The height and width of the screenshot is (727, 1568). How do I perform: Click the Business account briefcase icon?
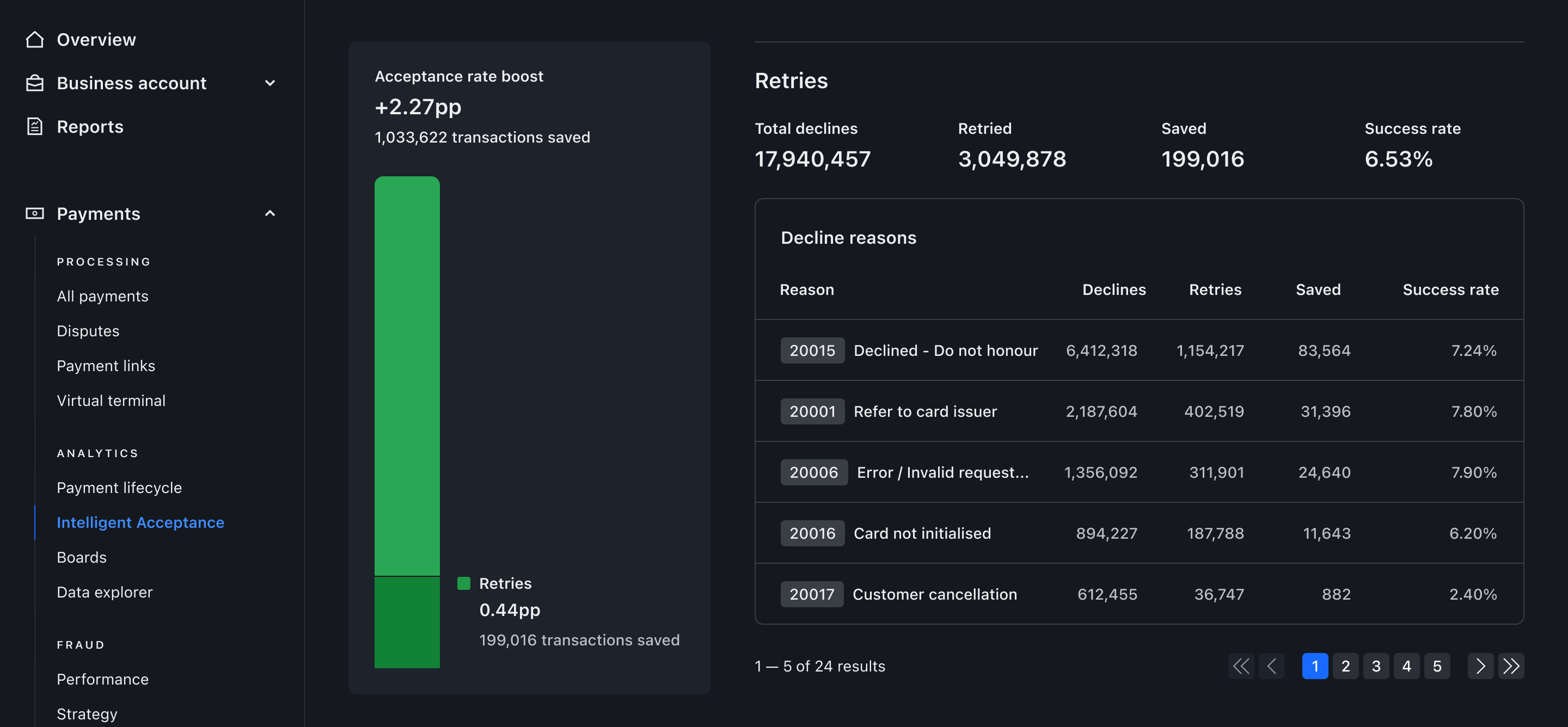[x=35, y=83]
